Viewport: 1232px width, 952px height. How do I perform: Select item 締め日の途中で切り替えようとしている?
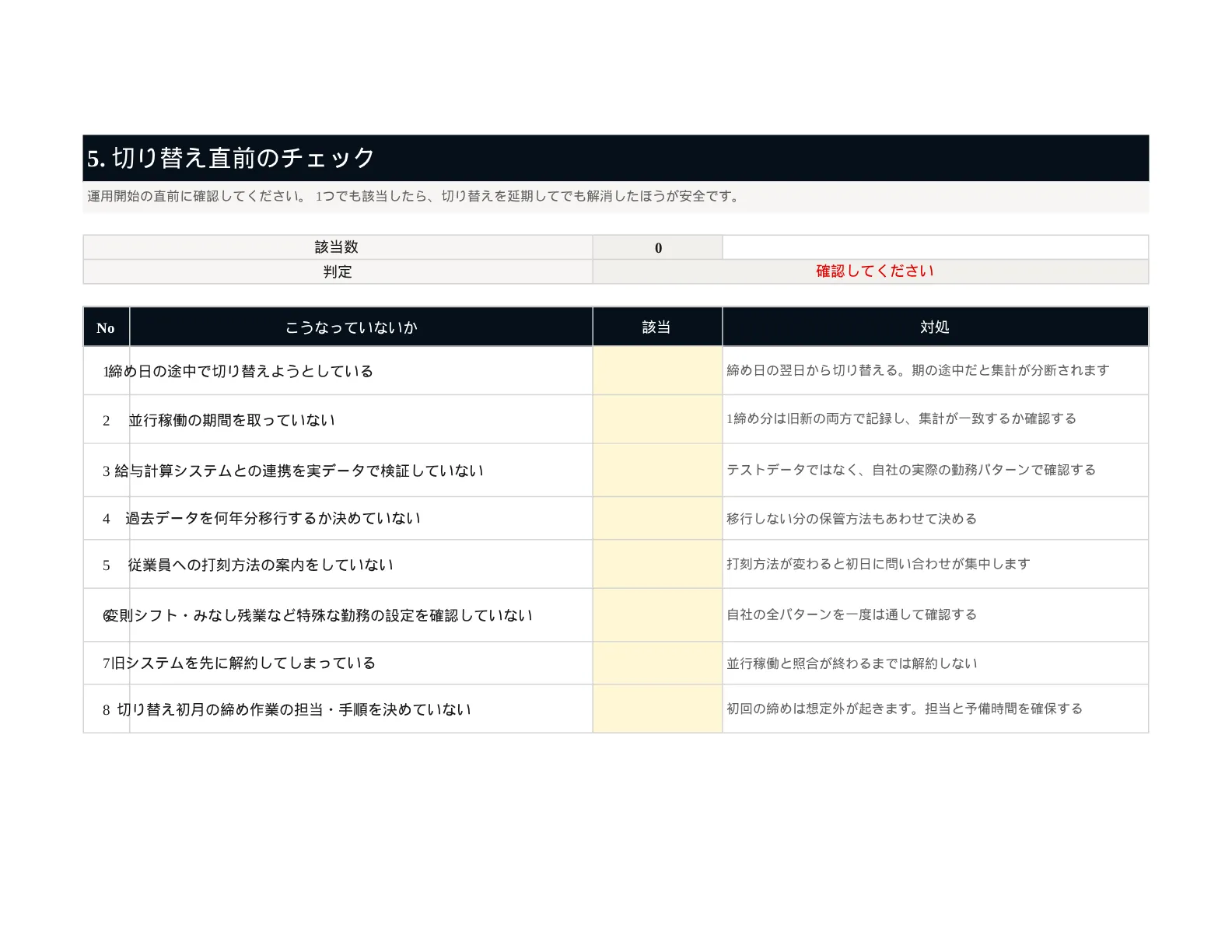coord(240,371)
